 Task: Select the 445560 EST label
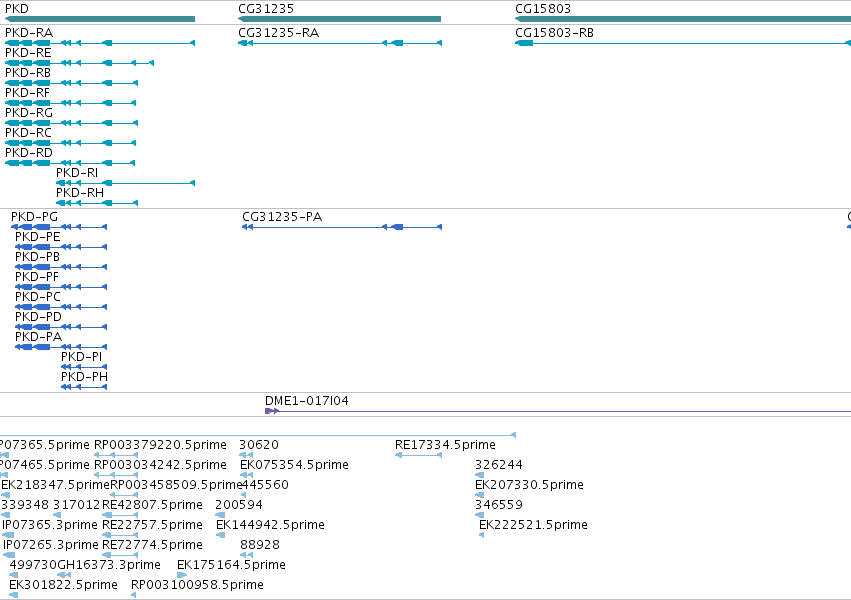265,485
